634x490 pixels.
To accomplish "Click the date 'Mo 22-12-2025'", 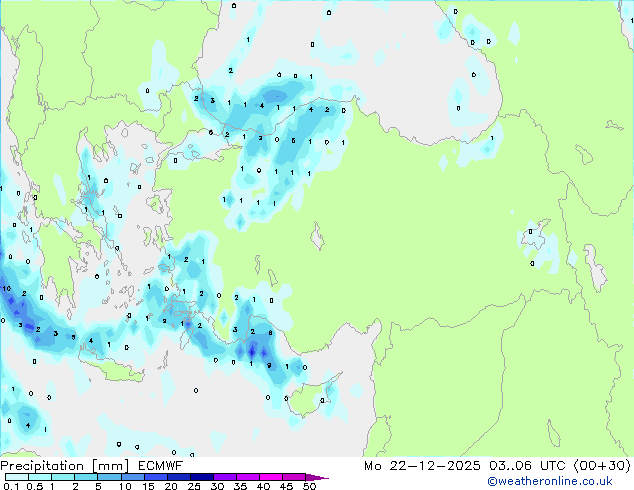I will (422, 466).
